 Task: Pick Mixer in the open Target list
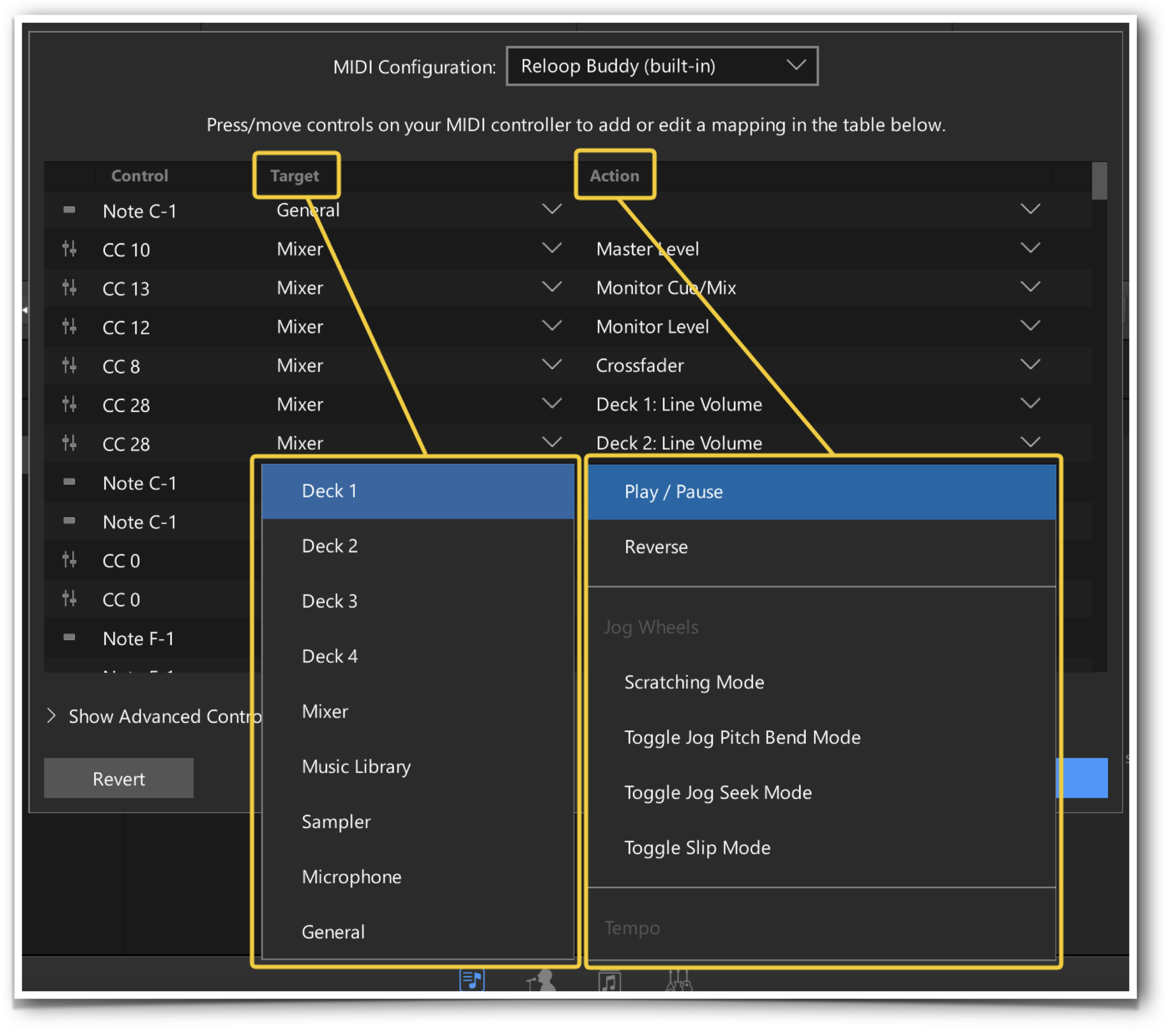pos(418,711)
